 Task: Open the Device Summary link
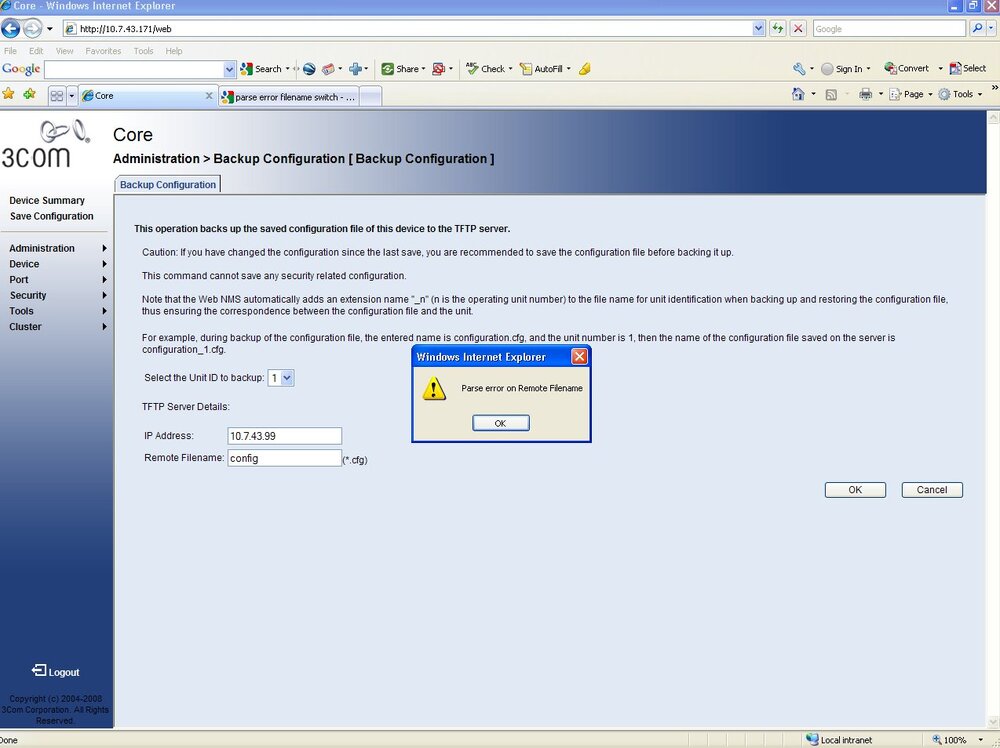(x=47, y=200)
